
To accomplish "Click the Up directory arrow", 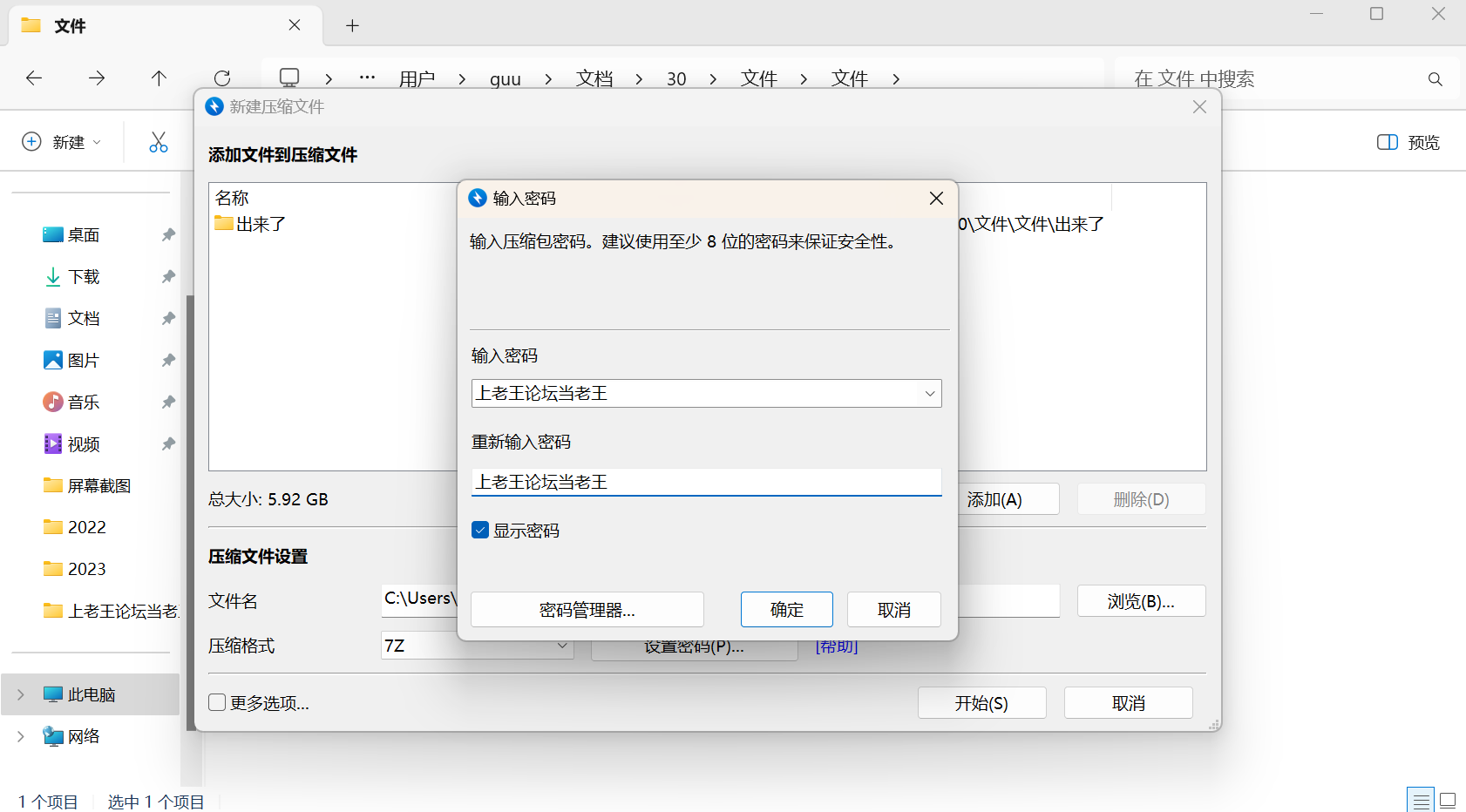I will [x=159, y=78].
